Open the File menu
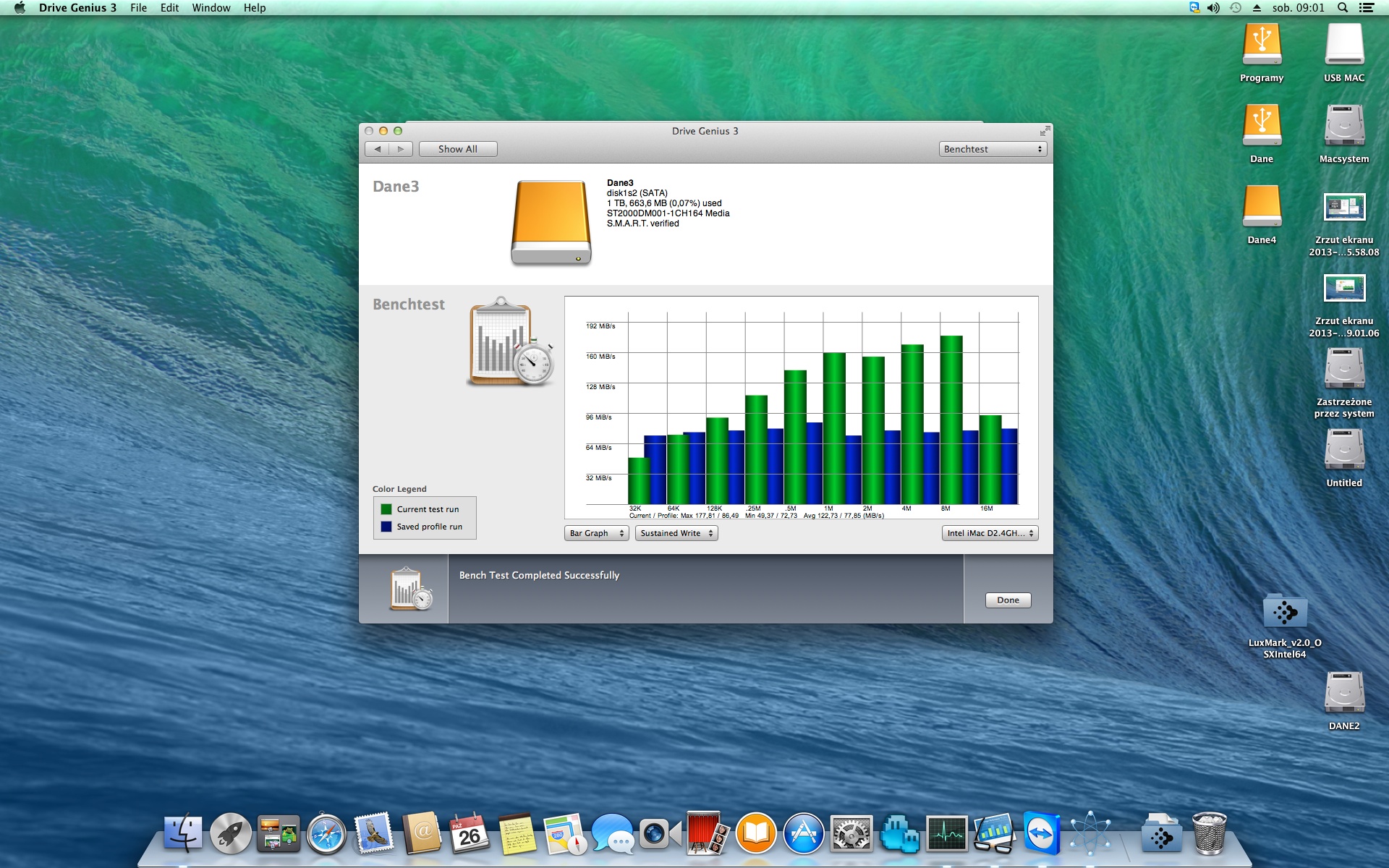The image size is (1389, 868). coord(138,8)
